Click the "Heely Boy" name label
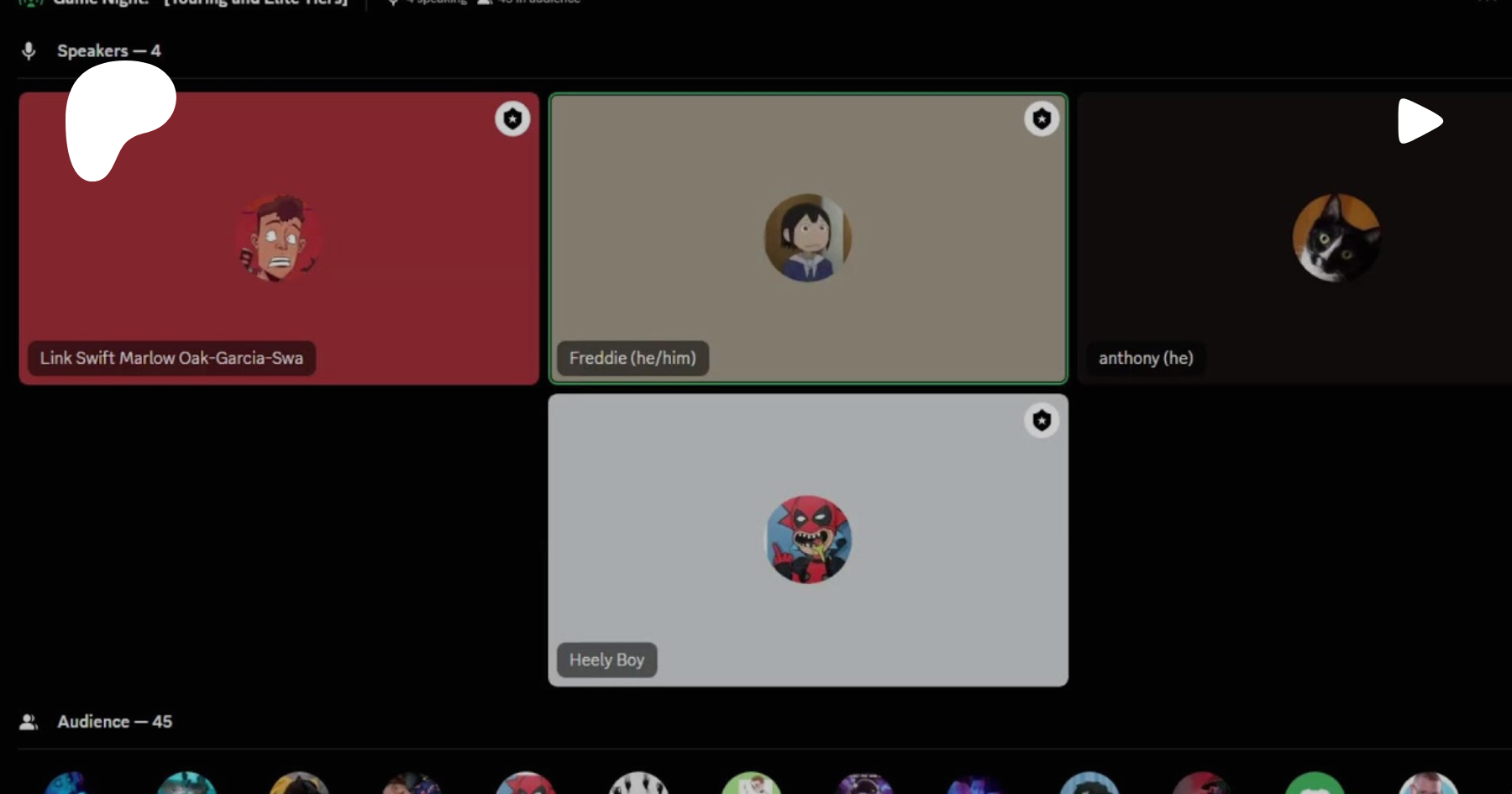The height and width of the screenshot is (794, 1512). coord(606,660)
